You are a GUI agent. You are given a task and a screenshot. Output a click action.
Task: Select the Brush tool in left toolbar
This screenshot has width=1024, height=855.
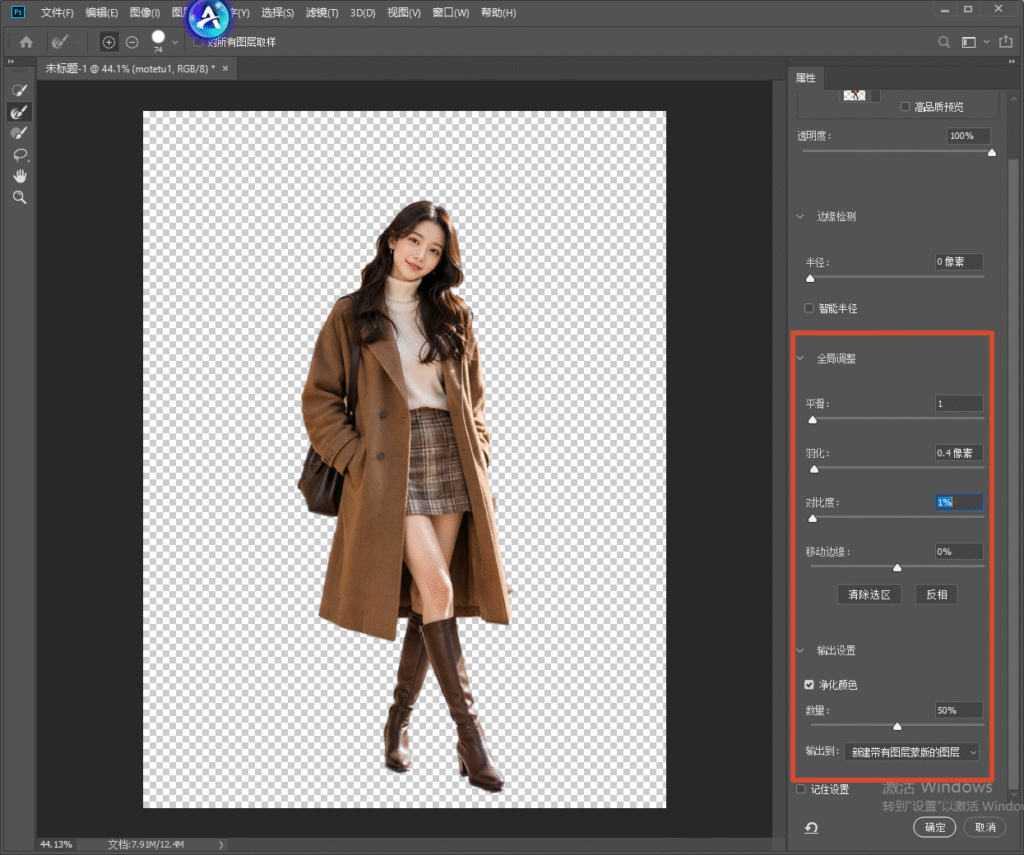click(x=20, y=133)
